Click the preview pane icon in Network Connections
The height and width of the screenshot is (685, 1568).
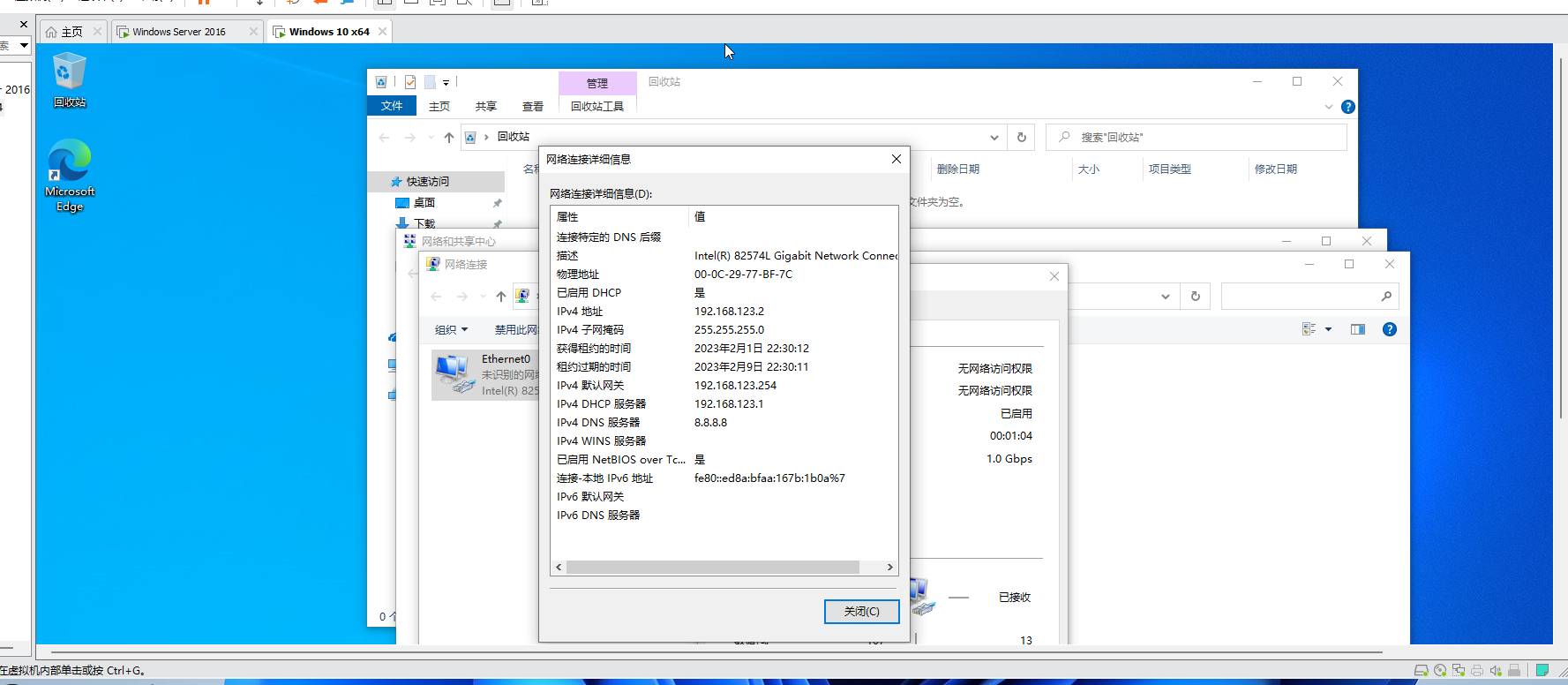click(1357, 329)
